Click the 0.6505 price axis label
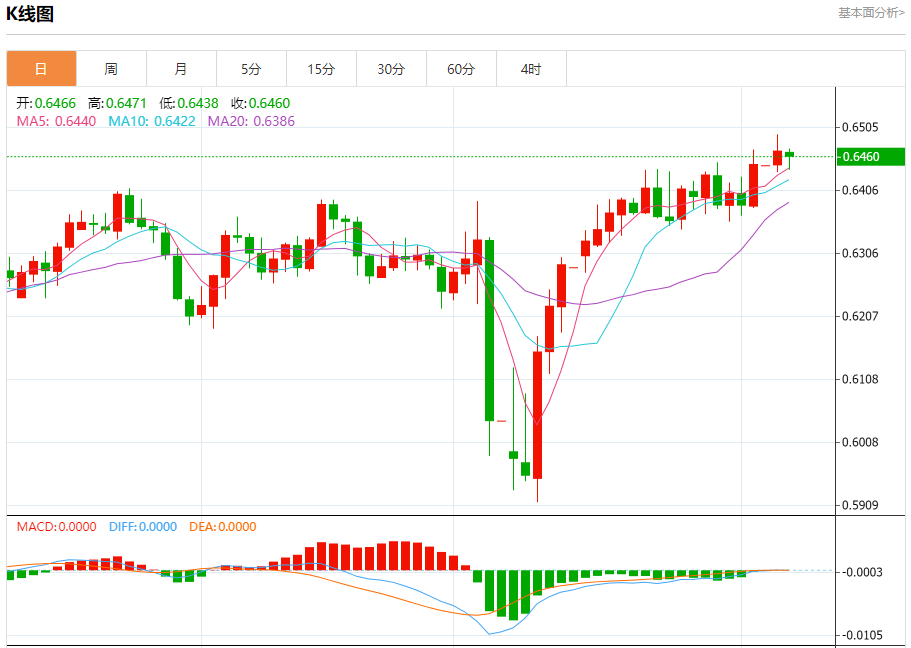Viewport: 911px width, 648px height. tap(860, 127)
